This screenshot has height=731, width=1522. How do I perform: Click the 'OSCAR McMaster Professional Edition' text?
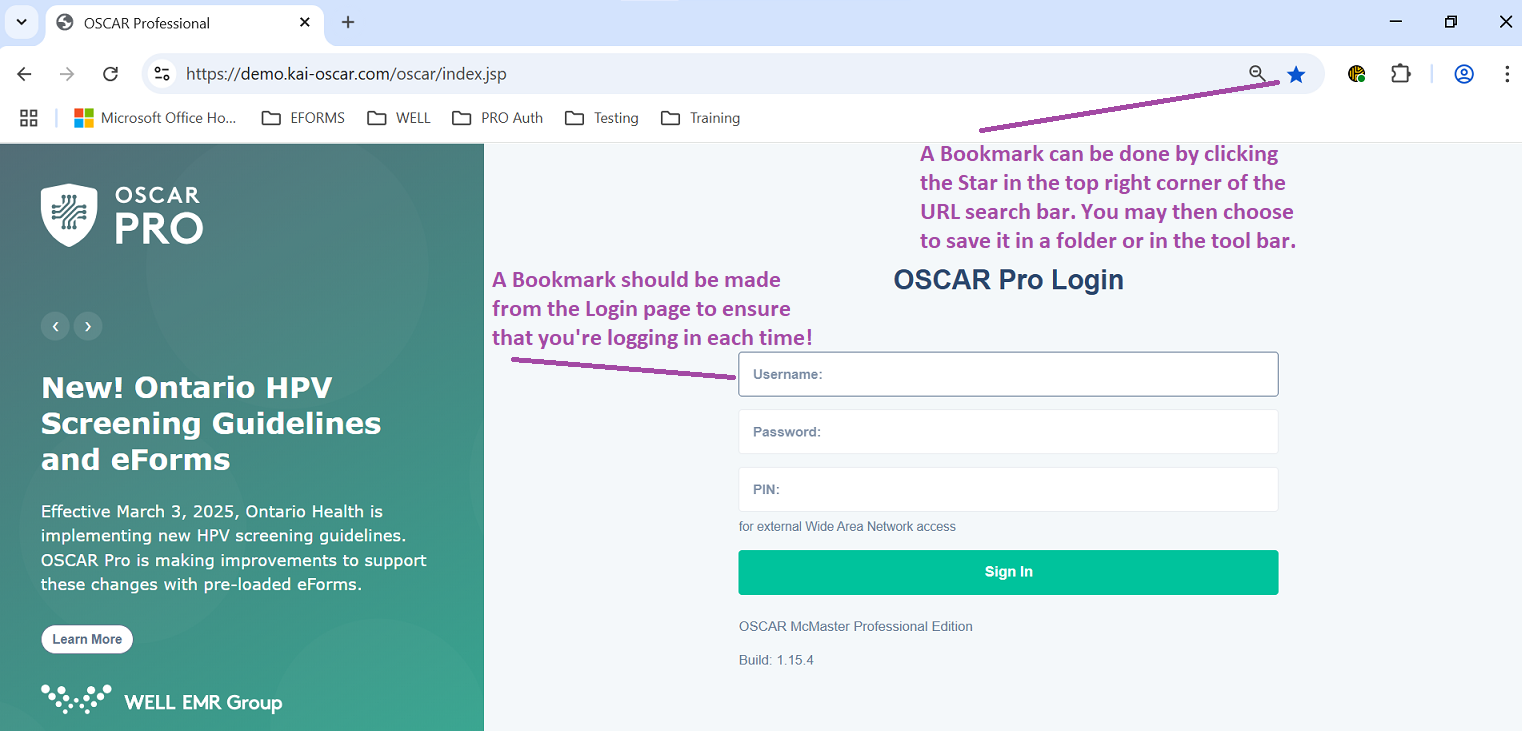[x=856, y=626]
